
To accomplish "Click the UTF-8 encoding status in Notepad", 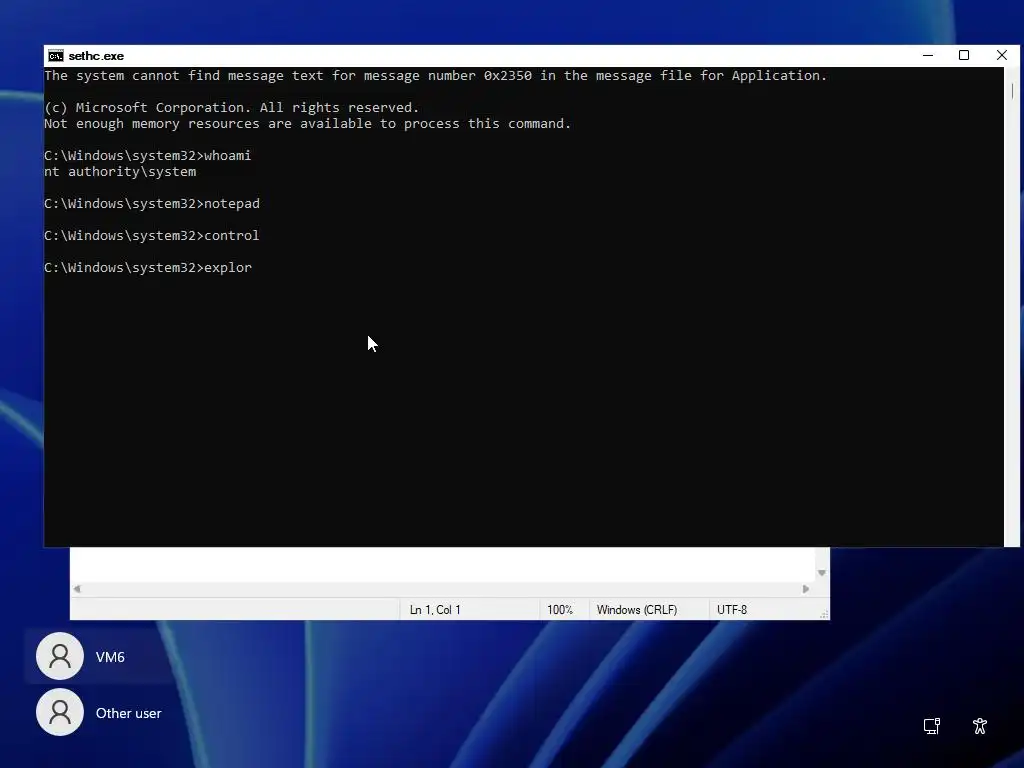I will point(731,610).
